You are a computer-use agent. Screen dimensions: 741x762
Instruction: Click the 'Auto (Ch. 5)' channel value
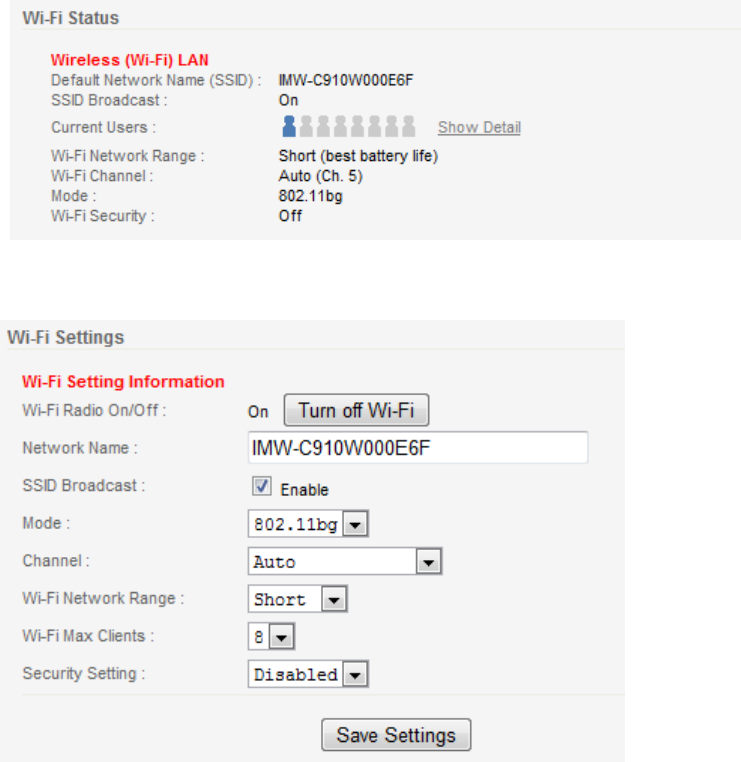coord(321,176)
